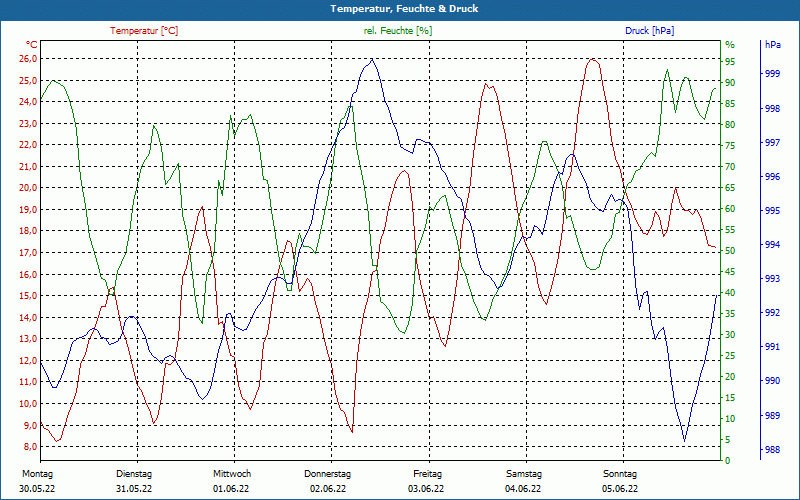Click the '05.06.22' date label
The height and width of the screenshot is (500, 800).
tap(620, 489)
